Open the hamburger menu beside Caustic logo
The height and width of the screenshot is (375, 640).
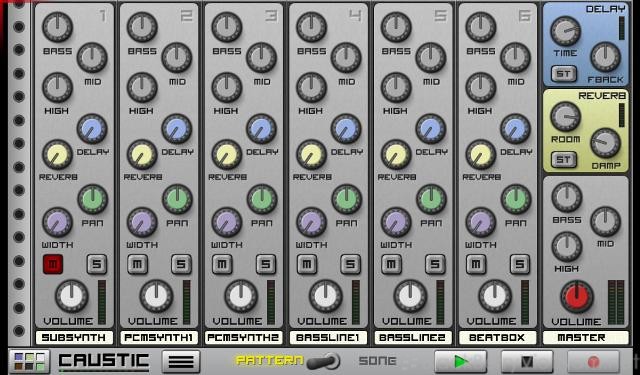pos(181,361)
